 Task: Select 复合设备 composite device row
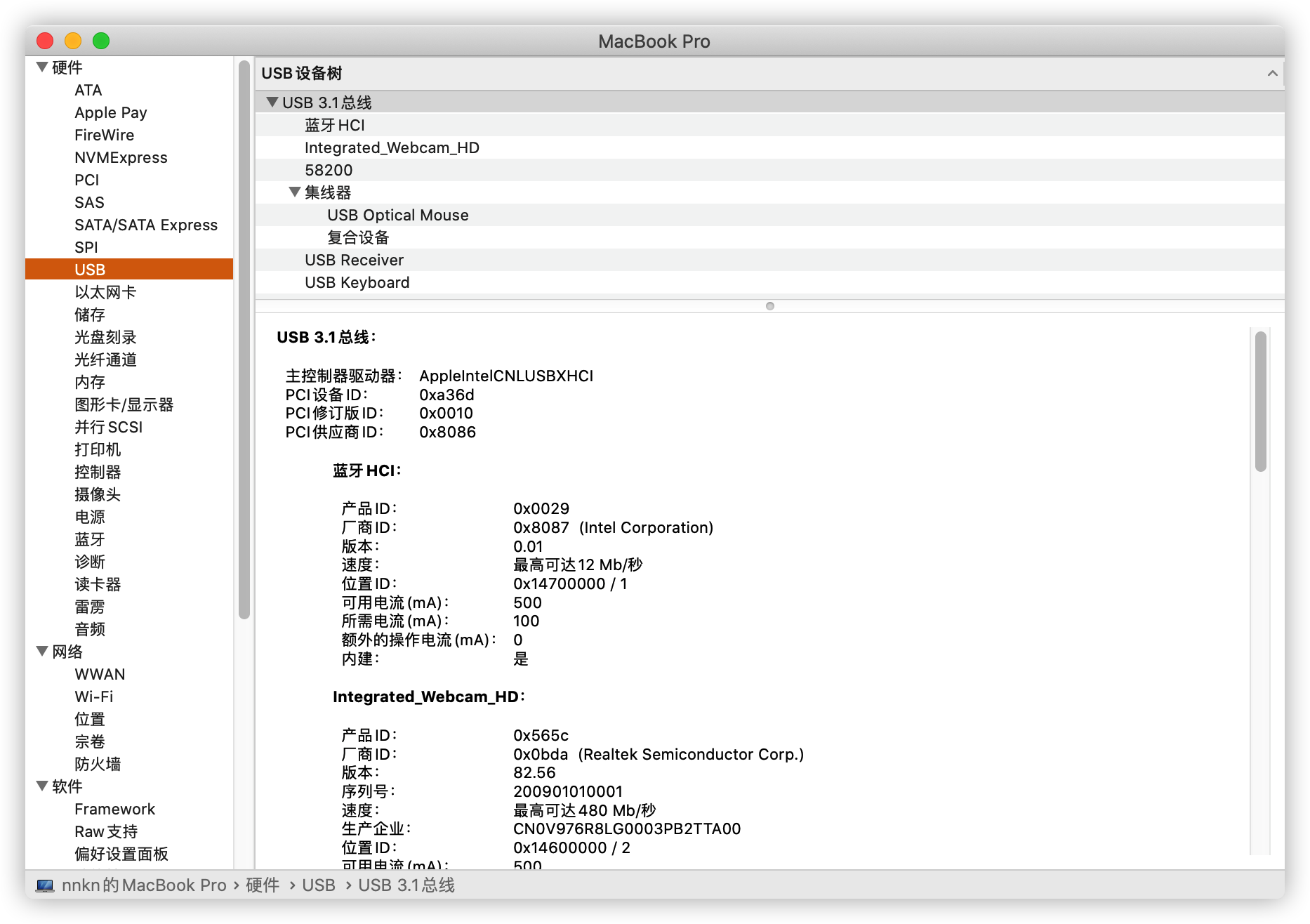click(x=769, y=237)
